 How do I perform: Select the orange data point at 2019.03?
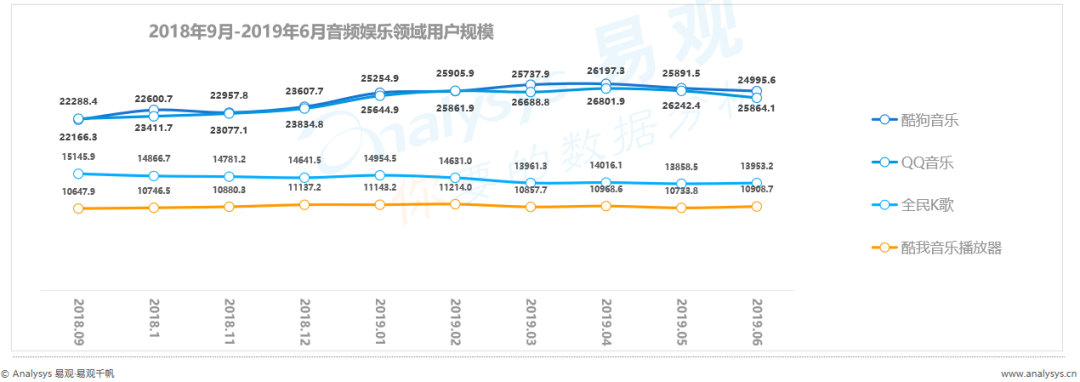[x=530, y=206]
